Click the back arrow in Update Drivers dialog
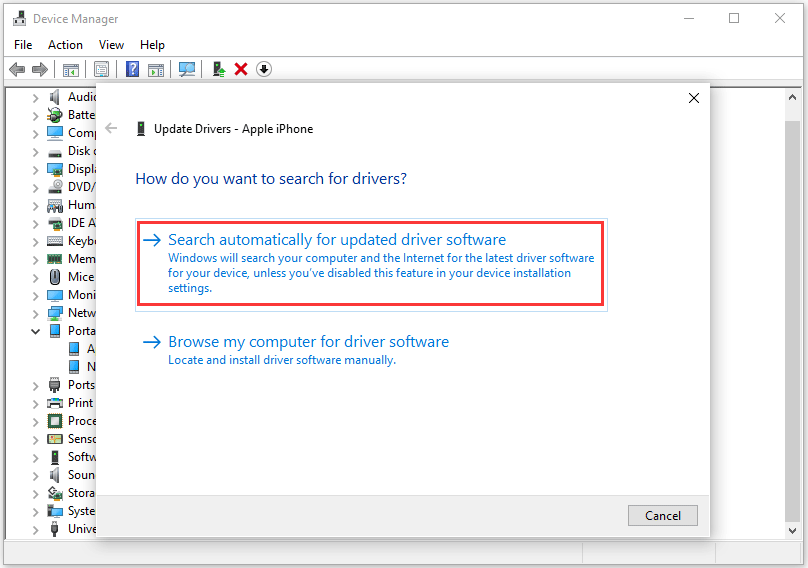This screenshot has width=808, height=568. click(x=111, y=128)
